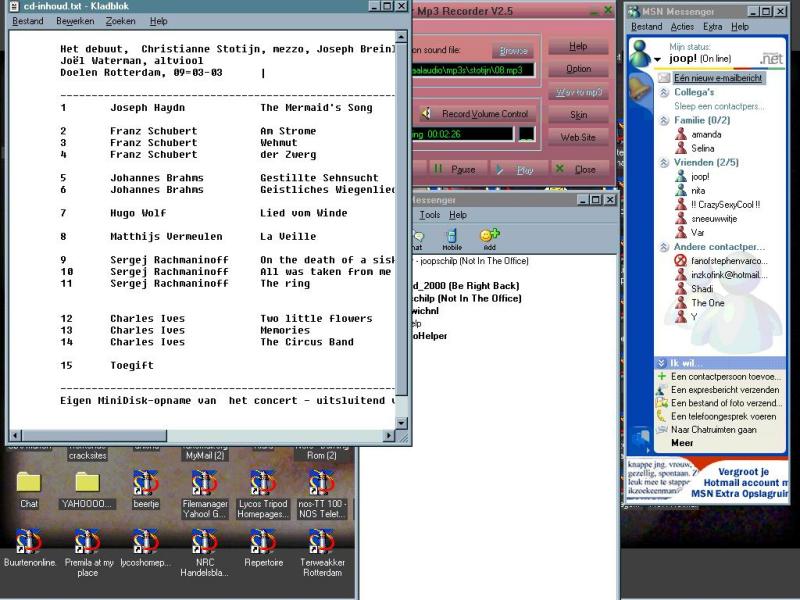This screenshot has width=800, height=600.
Task: Click Een contactpersoon toevoegen
Action: tap(726, 377)
